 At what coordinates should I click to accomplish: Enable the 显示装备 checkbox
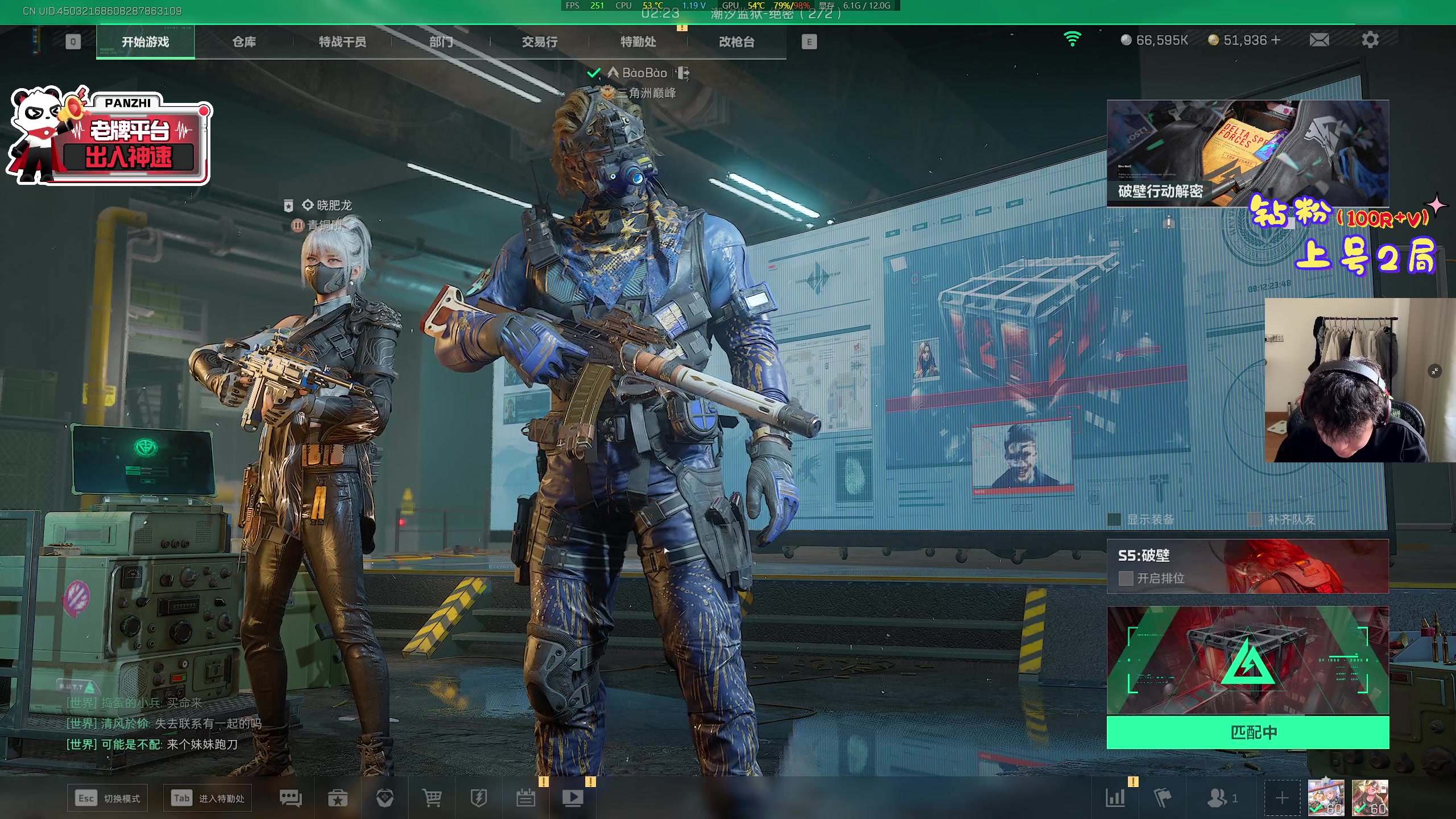click(1114, 519)
